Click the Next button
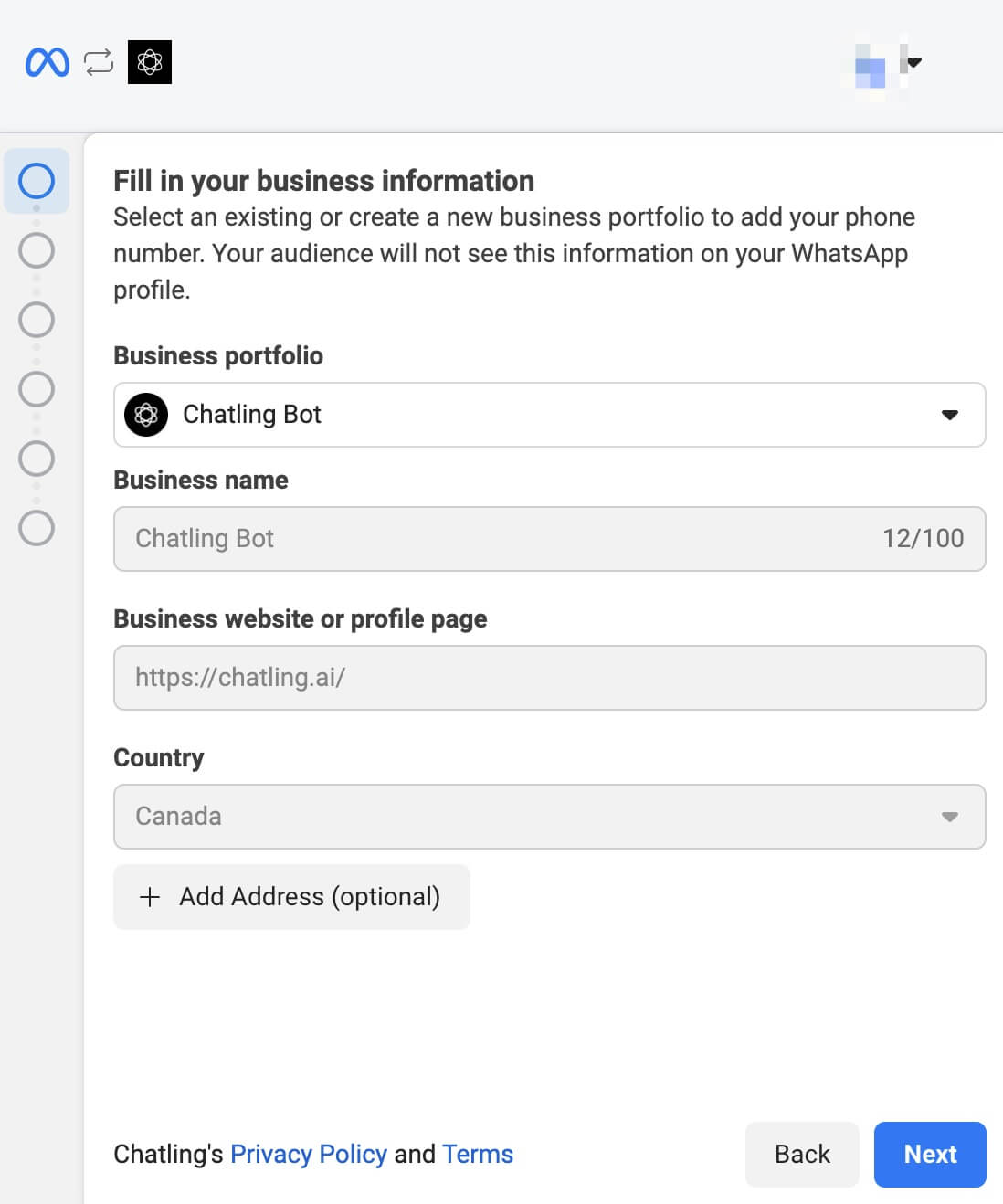This screenshot has width=1003, height=1204. point(930,1155)
